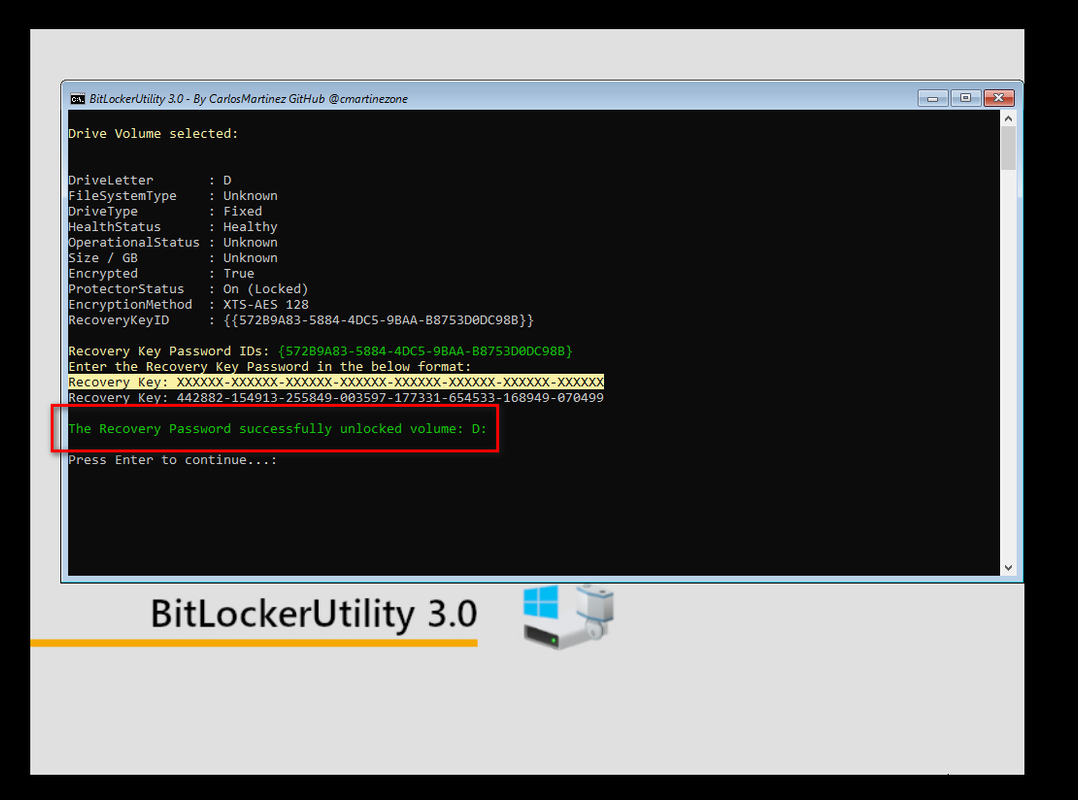Click the 'Press Enter to continue...' prompt
This screenshot has width=1078, height=800.
[173, 460]
